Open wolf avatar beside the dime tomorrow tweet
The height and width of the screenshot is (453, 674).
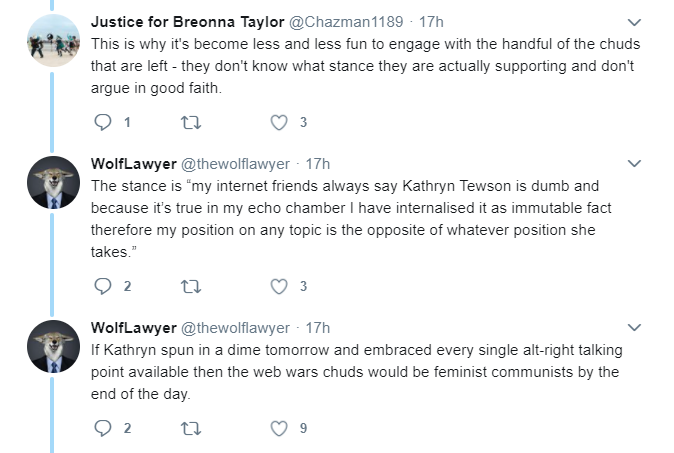53,346
